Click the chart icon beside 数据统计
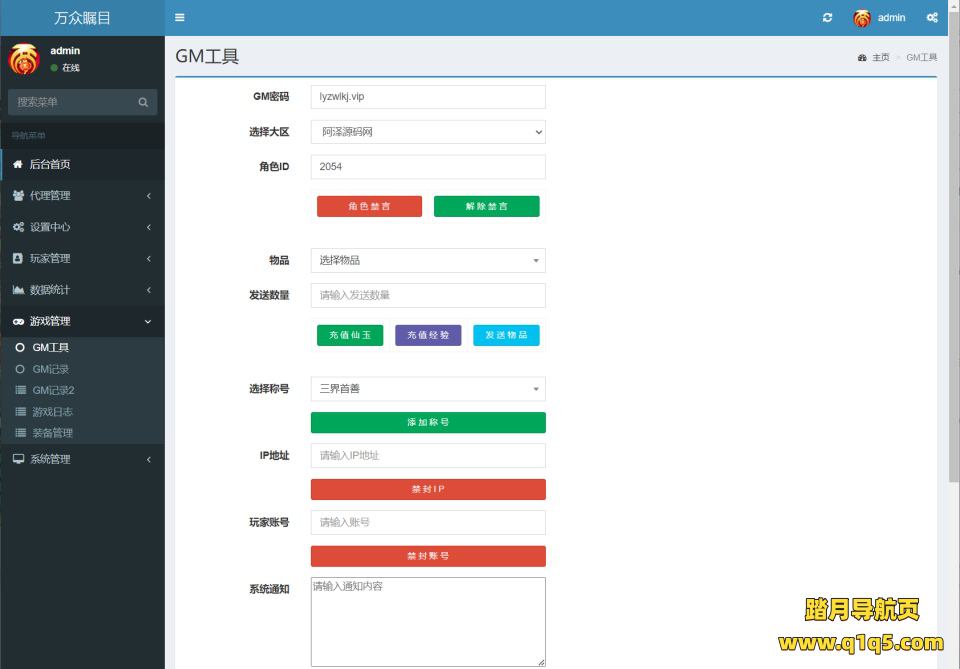This screenshot has height=669, width=960. (18, 290)
